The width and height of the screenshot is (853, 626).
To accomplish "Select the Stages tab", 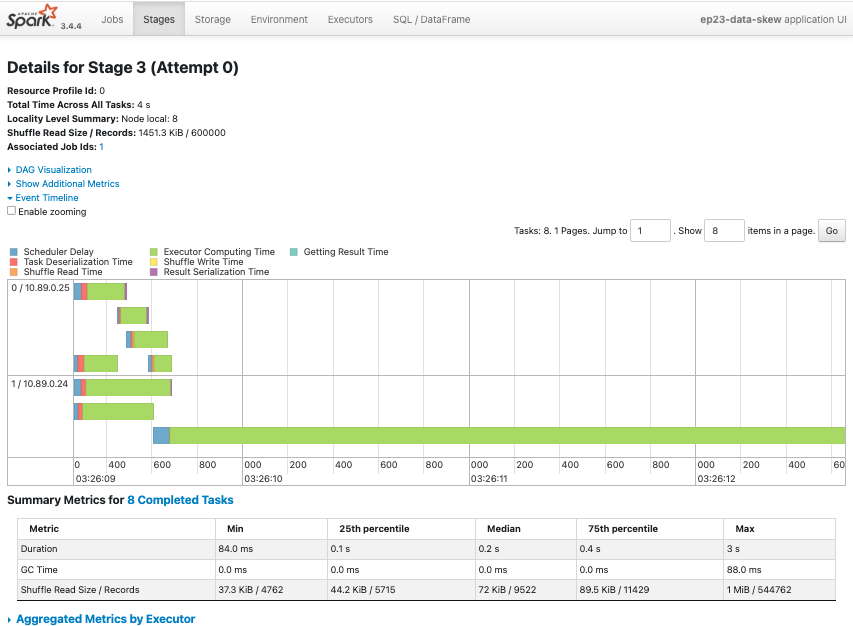I will click(159, 19).
